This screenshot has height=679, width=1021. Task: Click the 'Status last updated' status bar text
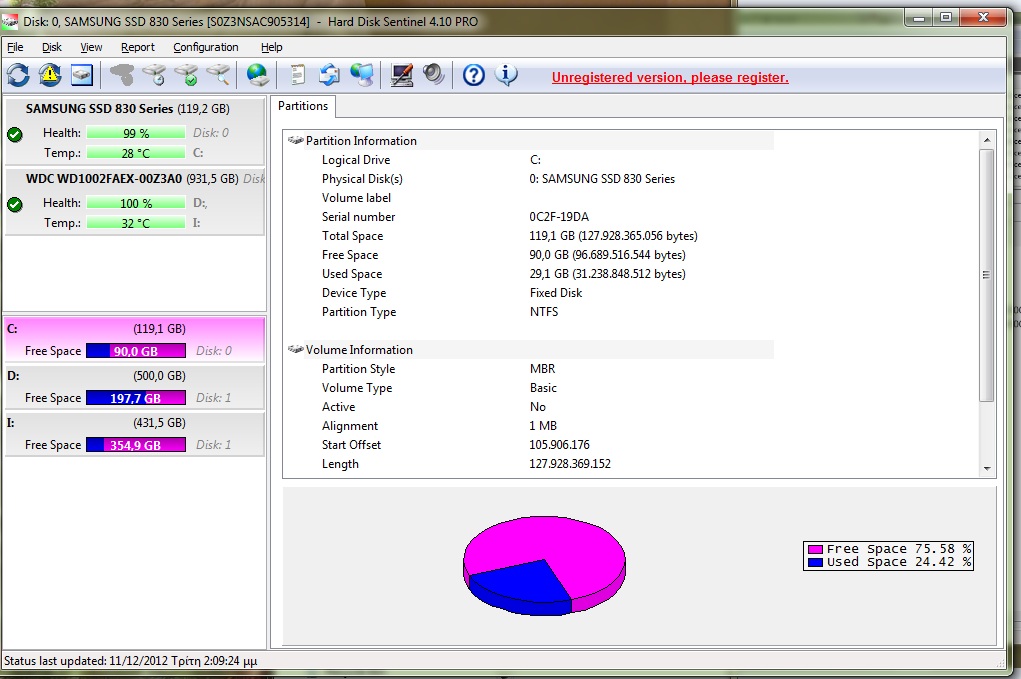[x=130, y=661]
